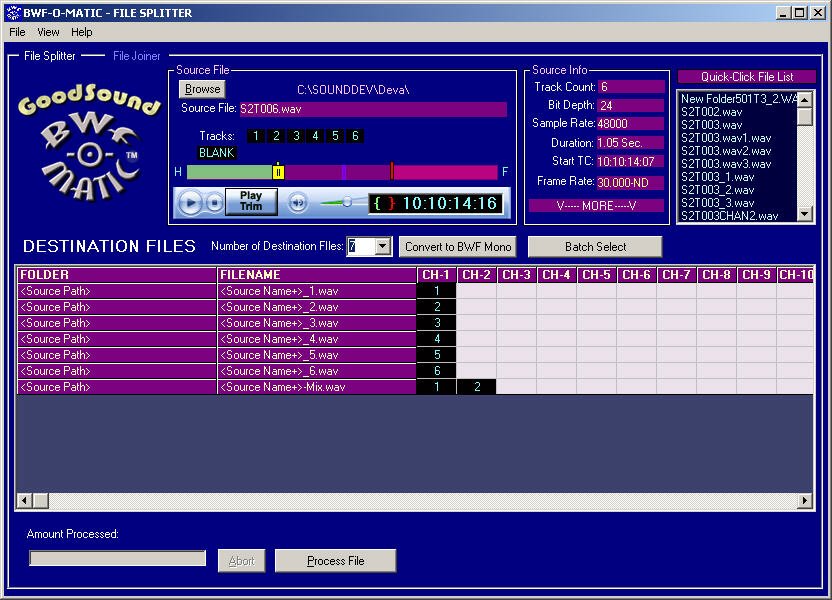Click the destination table scroll-right arrow
This screenshot has width=832, height=600.
coord(805,500)
